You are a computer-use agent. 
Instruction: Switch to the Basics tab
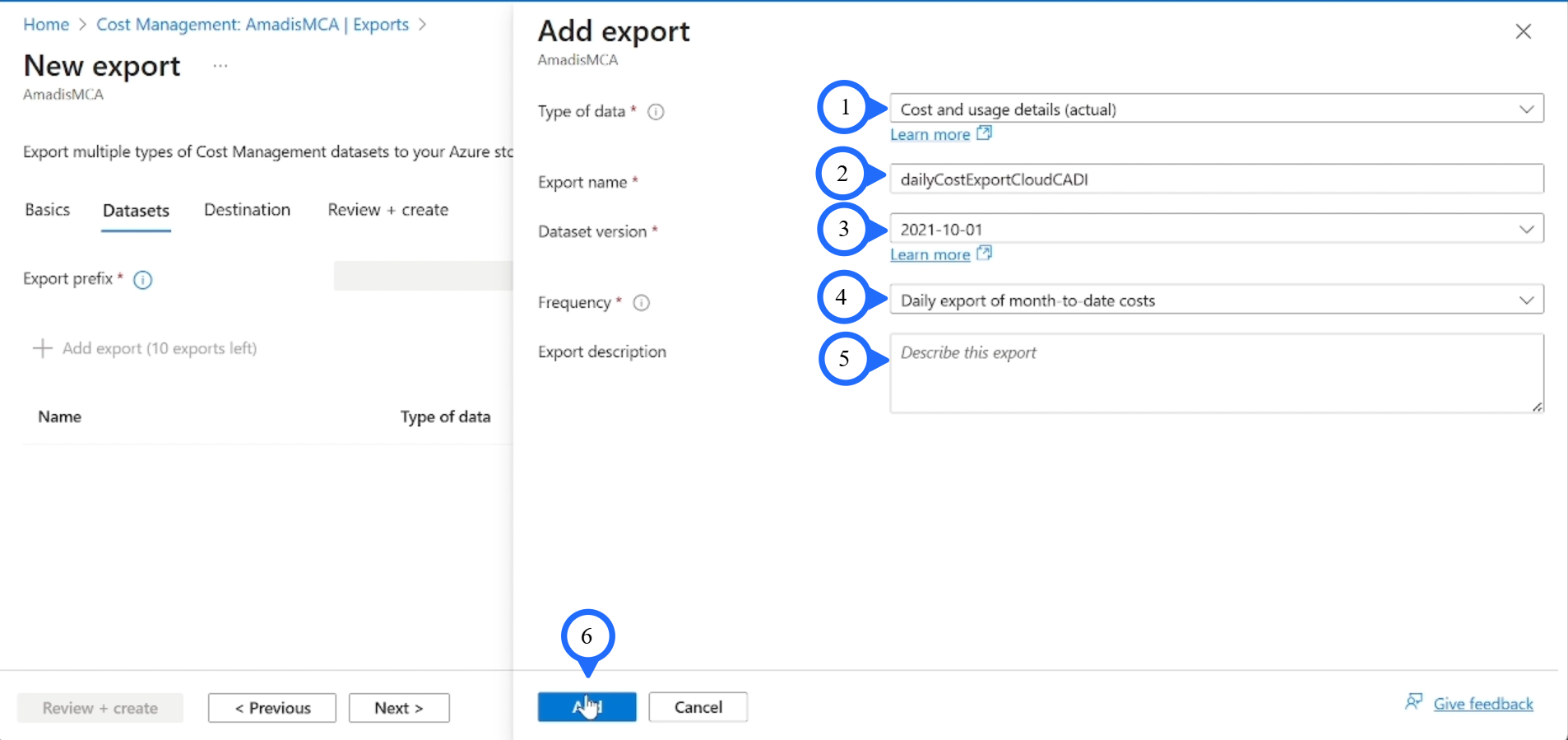tap(48, 210)
